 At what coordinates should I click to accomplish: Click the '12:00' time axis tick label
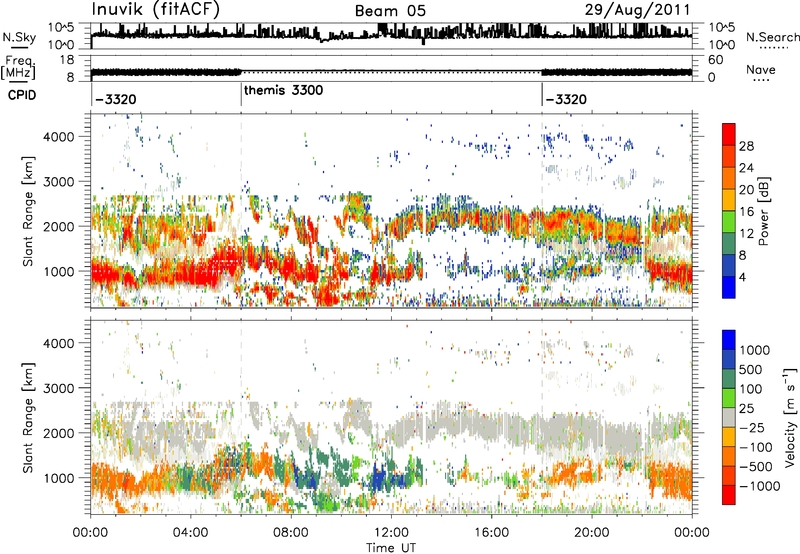(391, 533)
